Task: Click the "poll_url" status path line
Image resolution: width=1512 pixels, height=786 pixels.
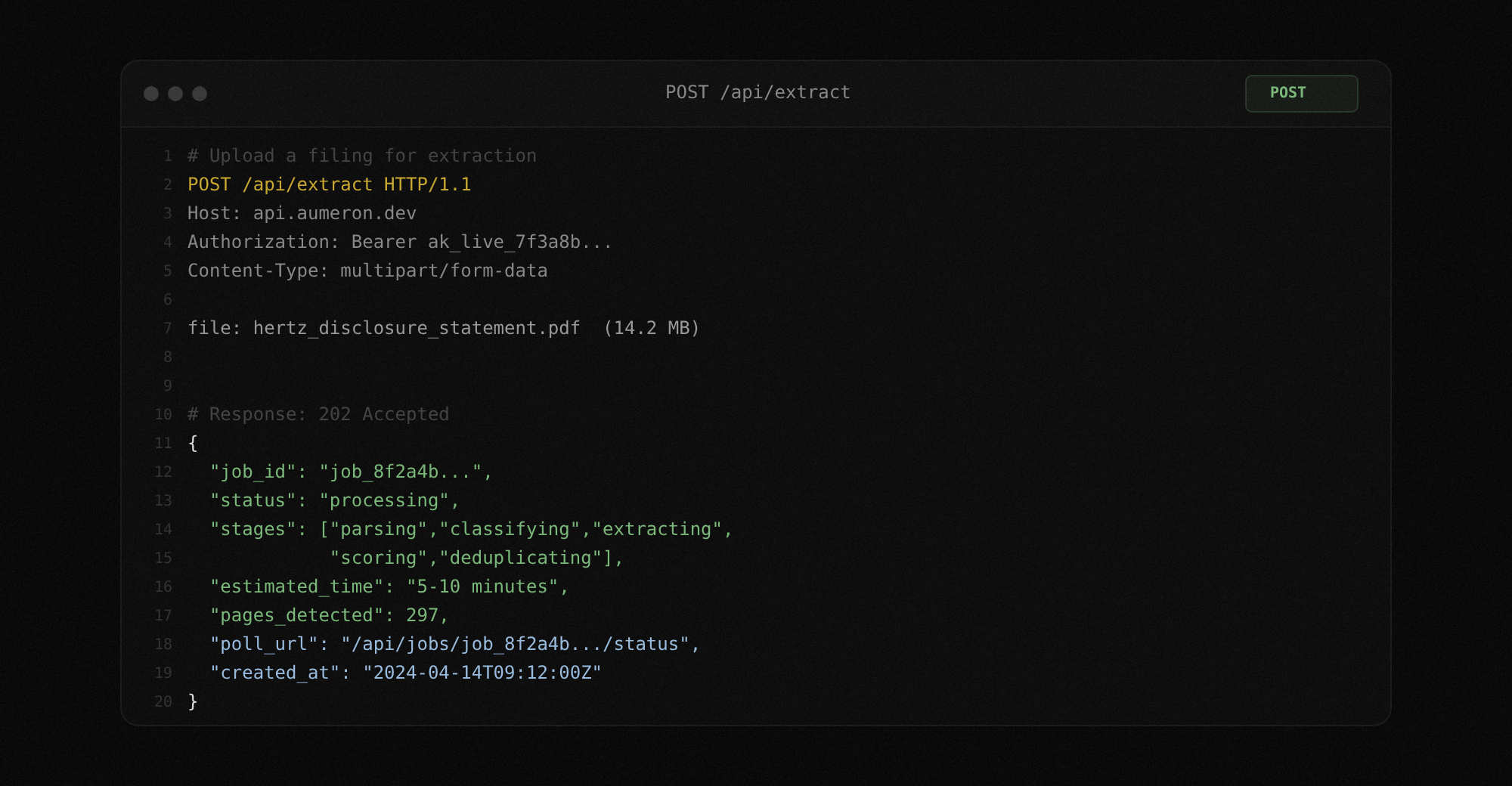Action: (x=455, y=644)
